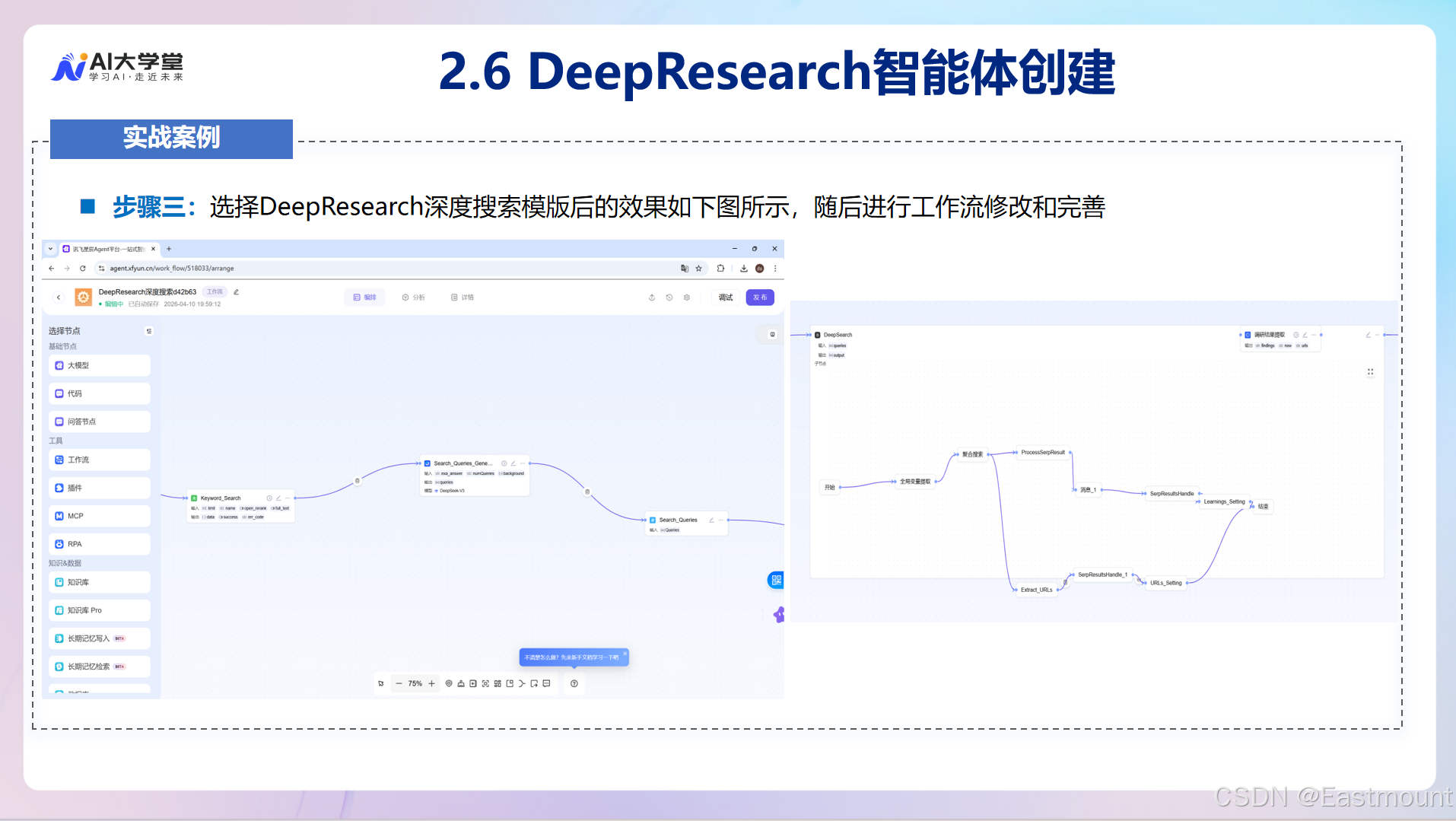
Task: Return to previous page via workflow back arrow
Action: click(x=59, y=298)
